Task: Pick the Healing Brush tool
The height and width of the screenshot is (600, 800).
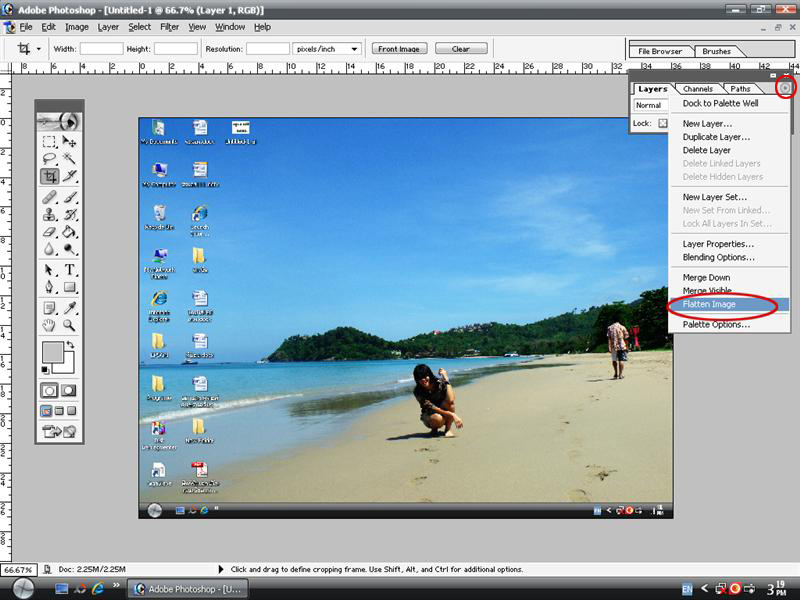Action: (49, 197)
